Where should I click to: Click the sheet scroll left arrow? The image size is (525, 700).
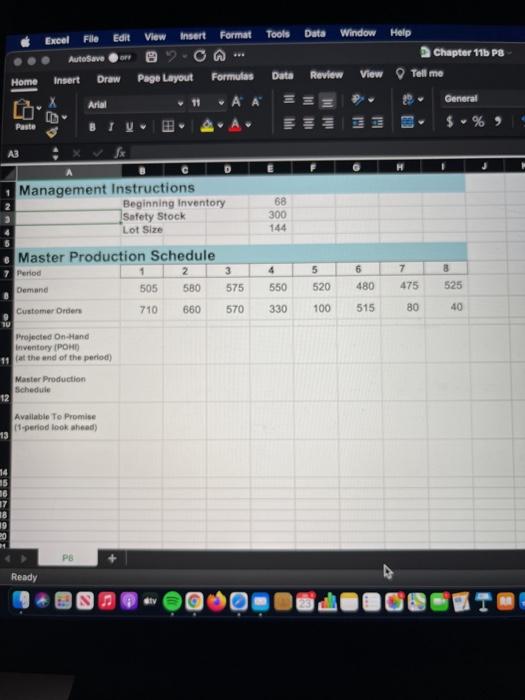click(x=7, y=558)
